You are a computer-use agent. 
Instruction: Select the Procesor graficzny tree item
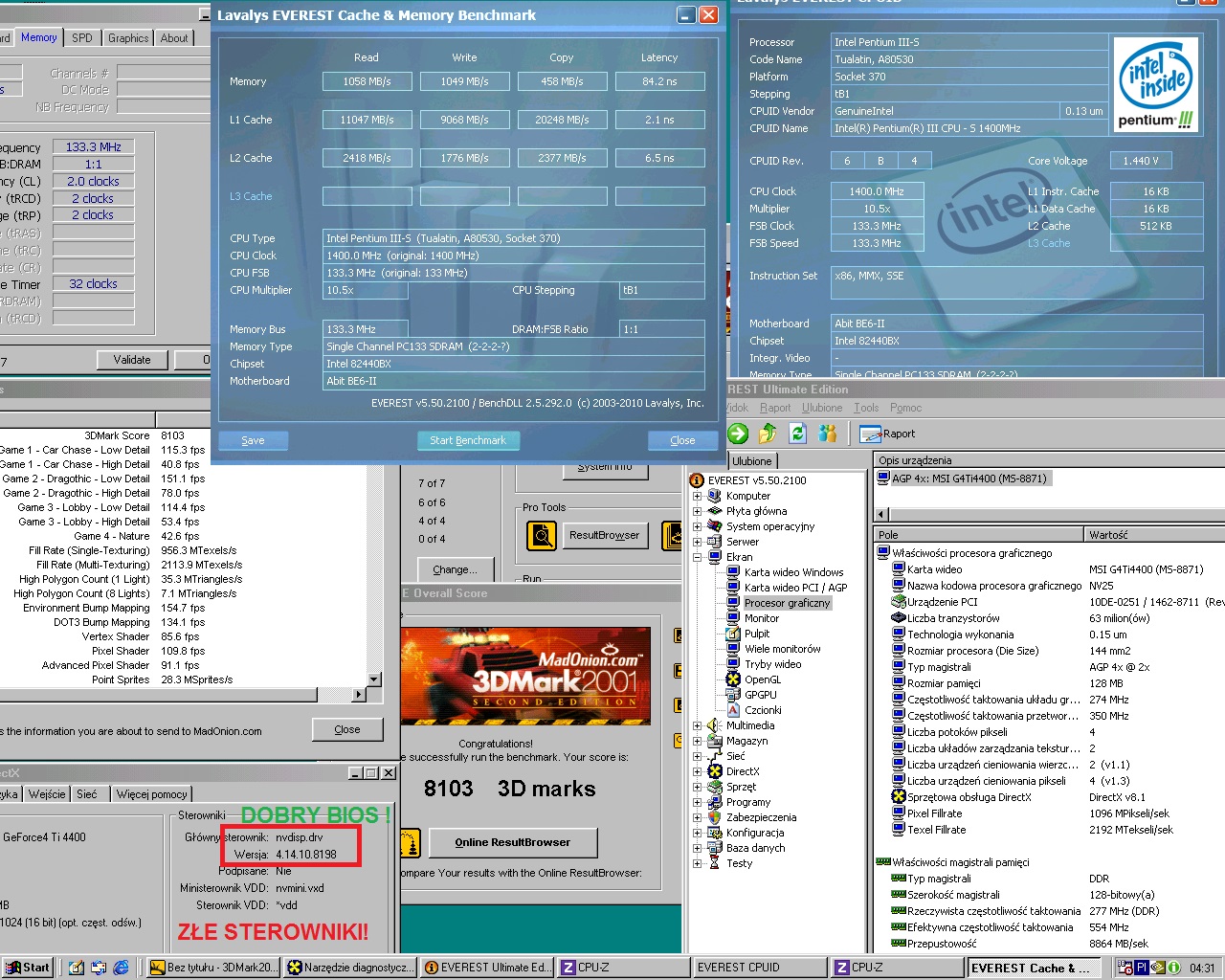(788, 603)
